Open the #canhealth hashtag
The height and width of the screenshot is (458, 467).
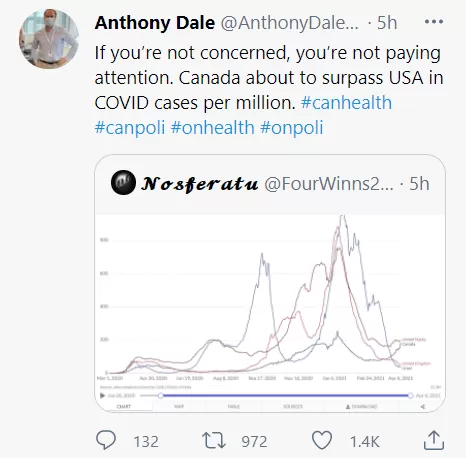346,102
